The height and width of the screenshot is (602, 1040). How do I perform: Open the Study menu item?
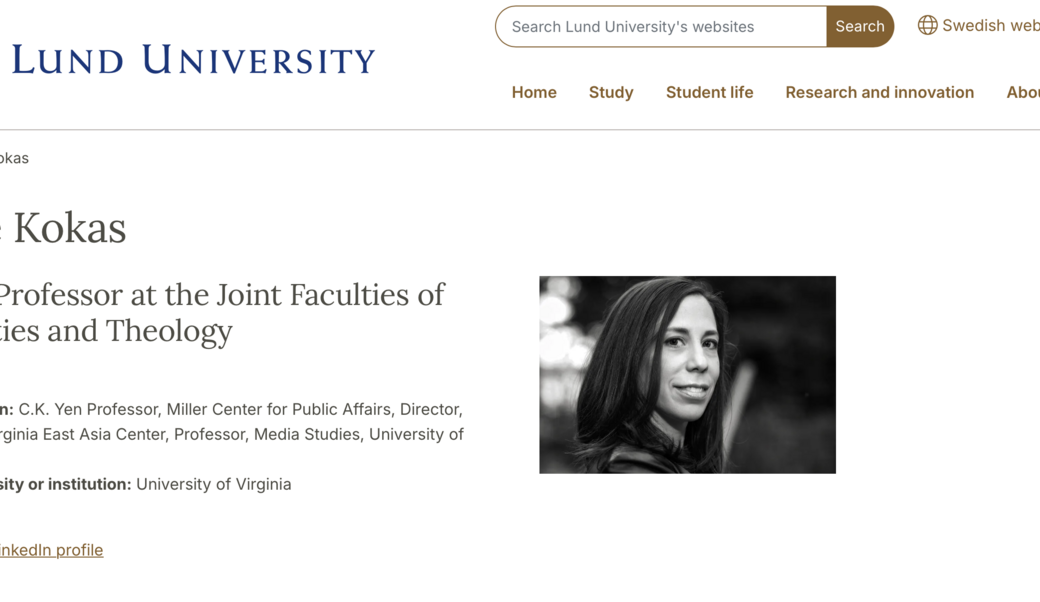(611, 92)
